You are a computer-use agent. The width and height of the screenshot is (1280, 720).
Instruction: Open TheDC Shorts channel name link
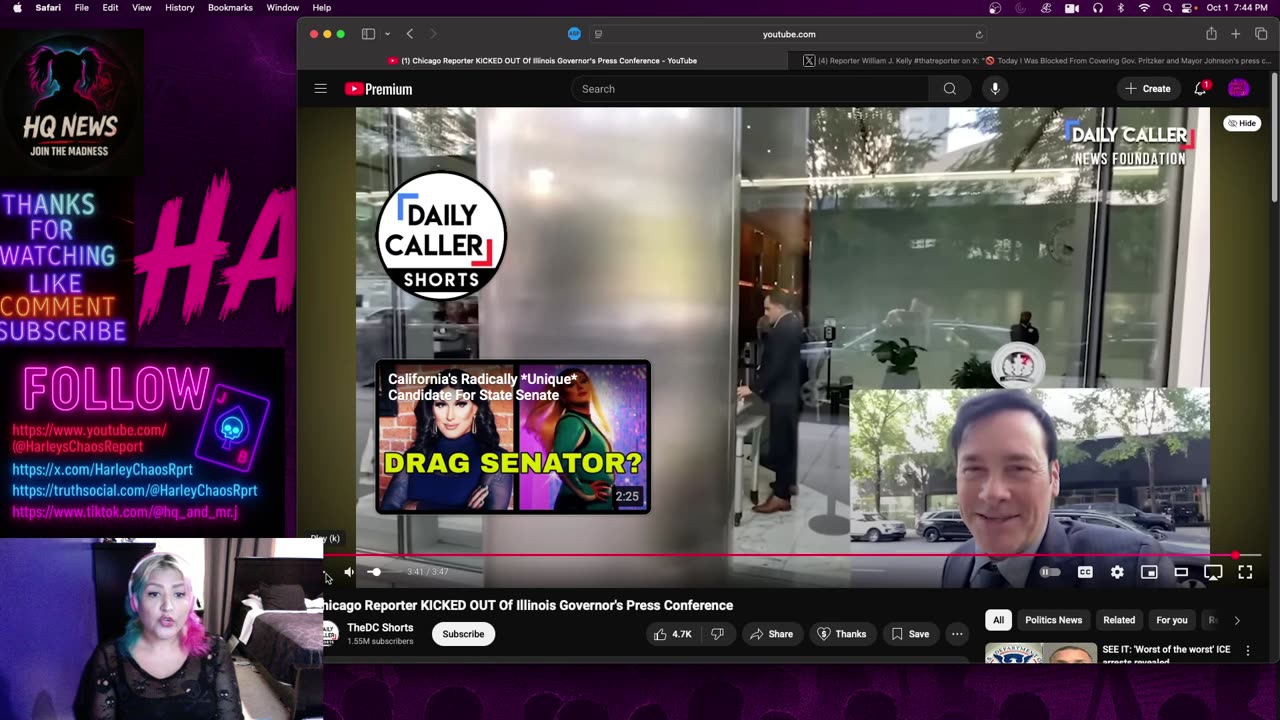380,628
